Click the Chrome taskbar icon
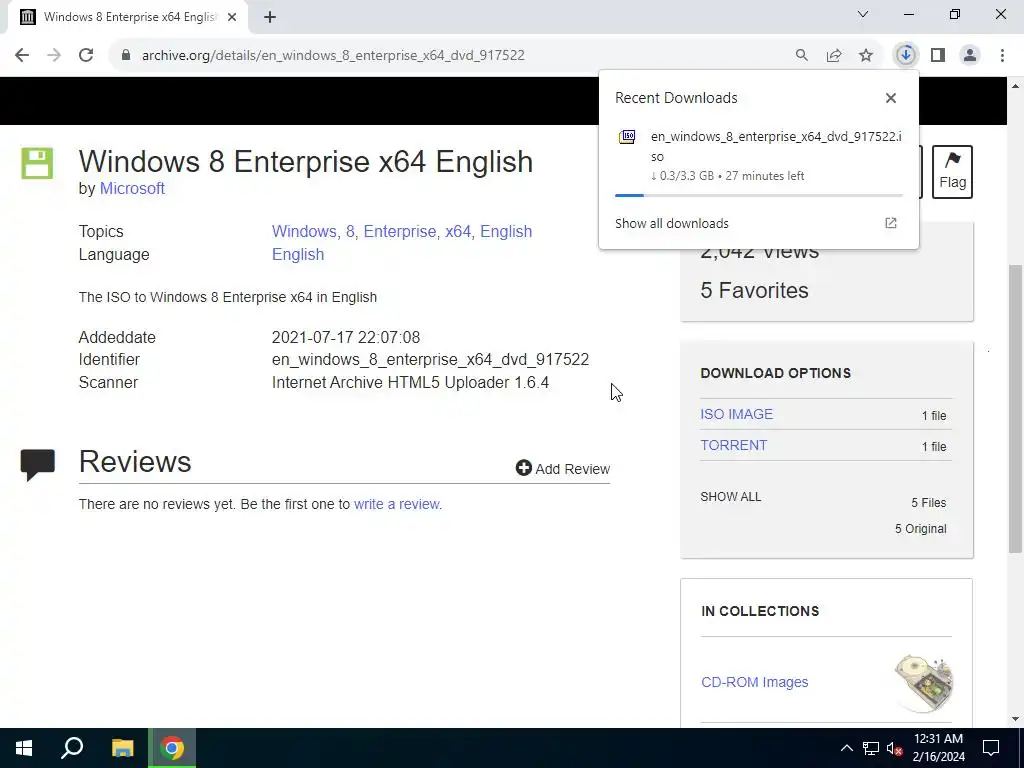 172,748
